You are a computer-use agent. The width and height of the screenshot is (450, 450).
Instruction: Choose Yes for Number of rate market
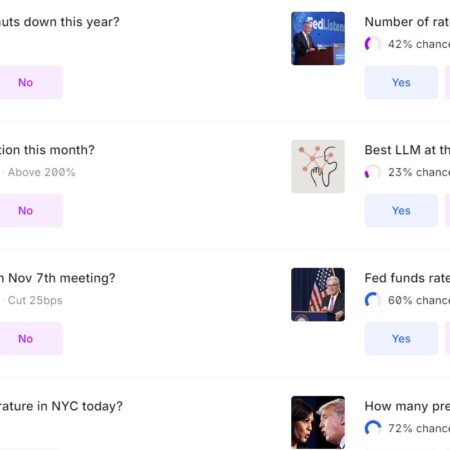pos(401,82)
